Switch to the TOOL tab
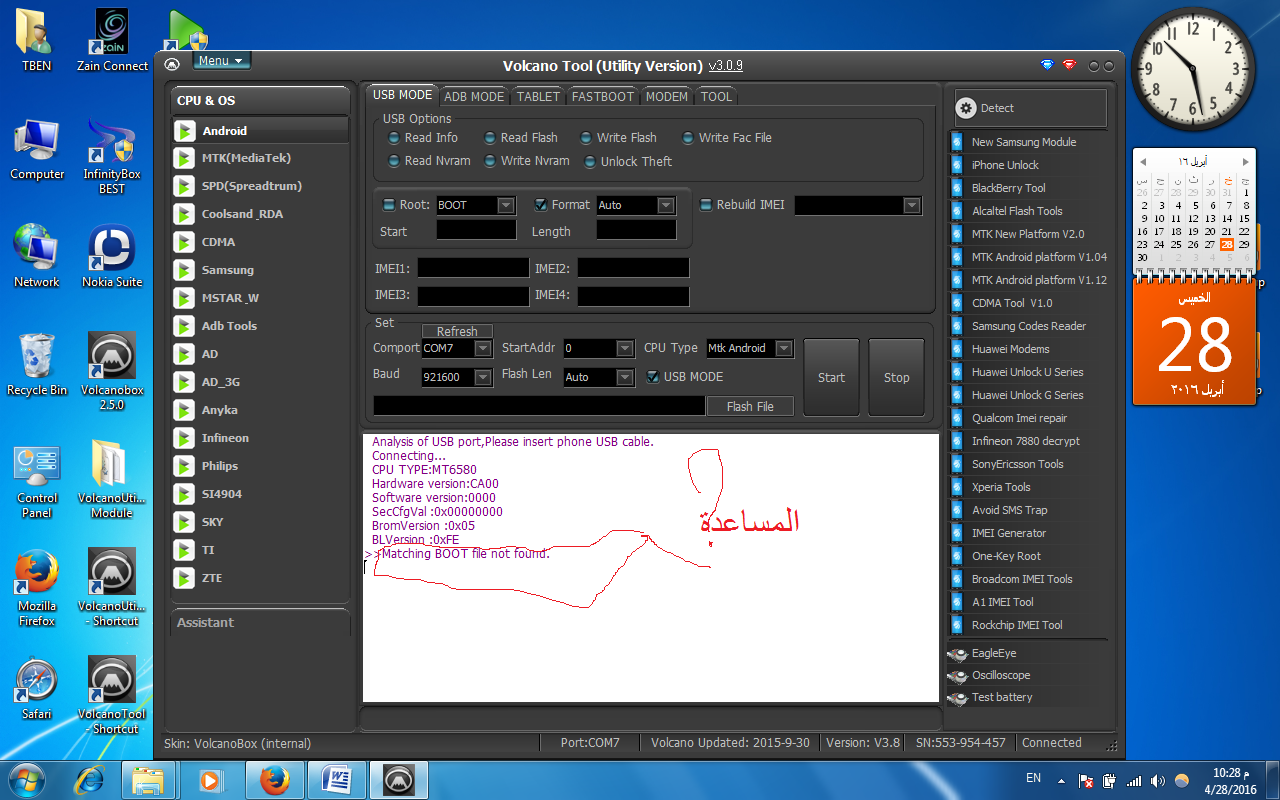The height and width of the screenshot is (800, 1280). tap(716, 96)
